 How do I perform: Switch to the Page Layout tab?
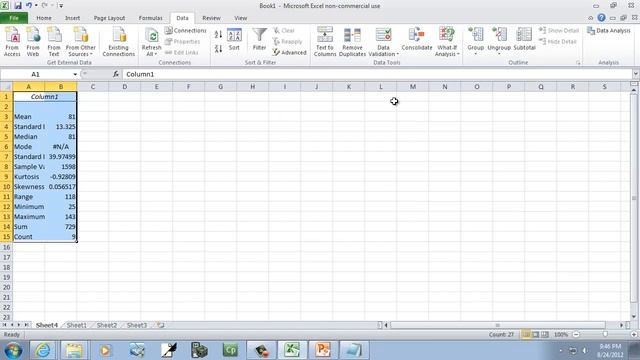(x=109, y=18)
